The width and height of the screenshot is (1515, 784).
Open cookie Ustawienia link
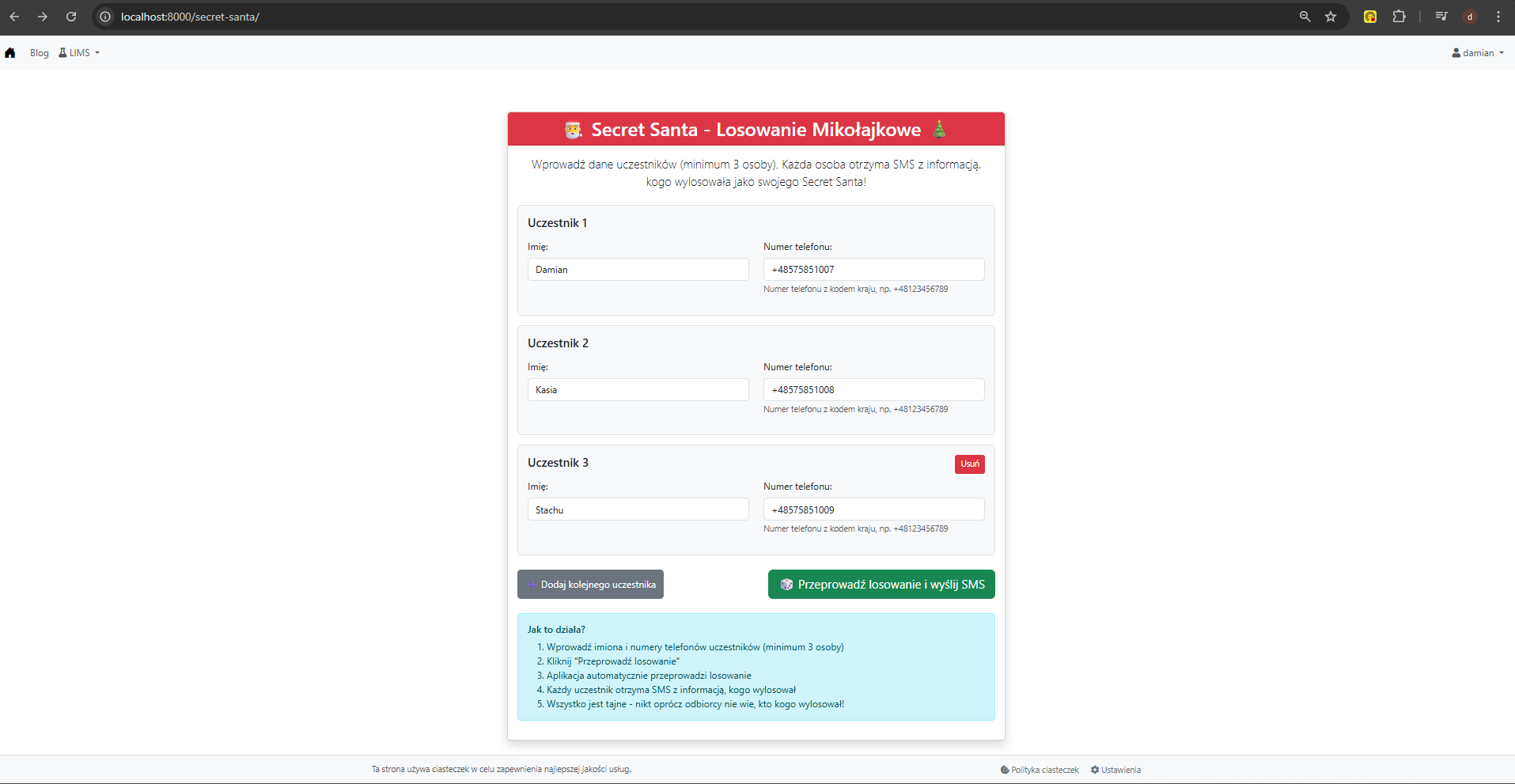(1115, 770)
